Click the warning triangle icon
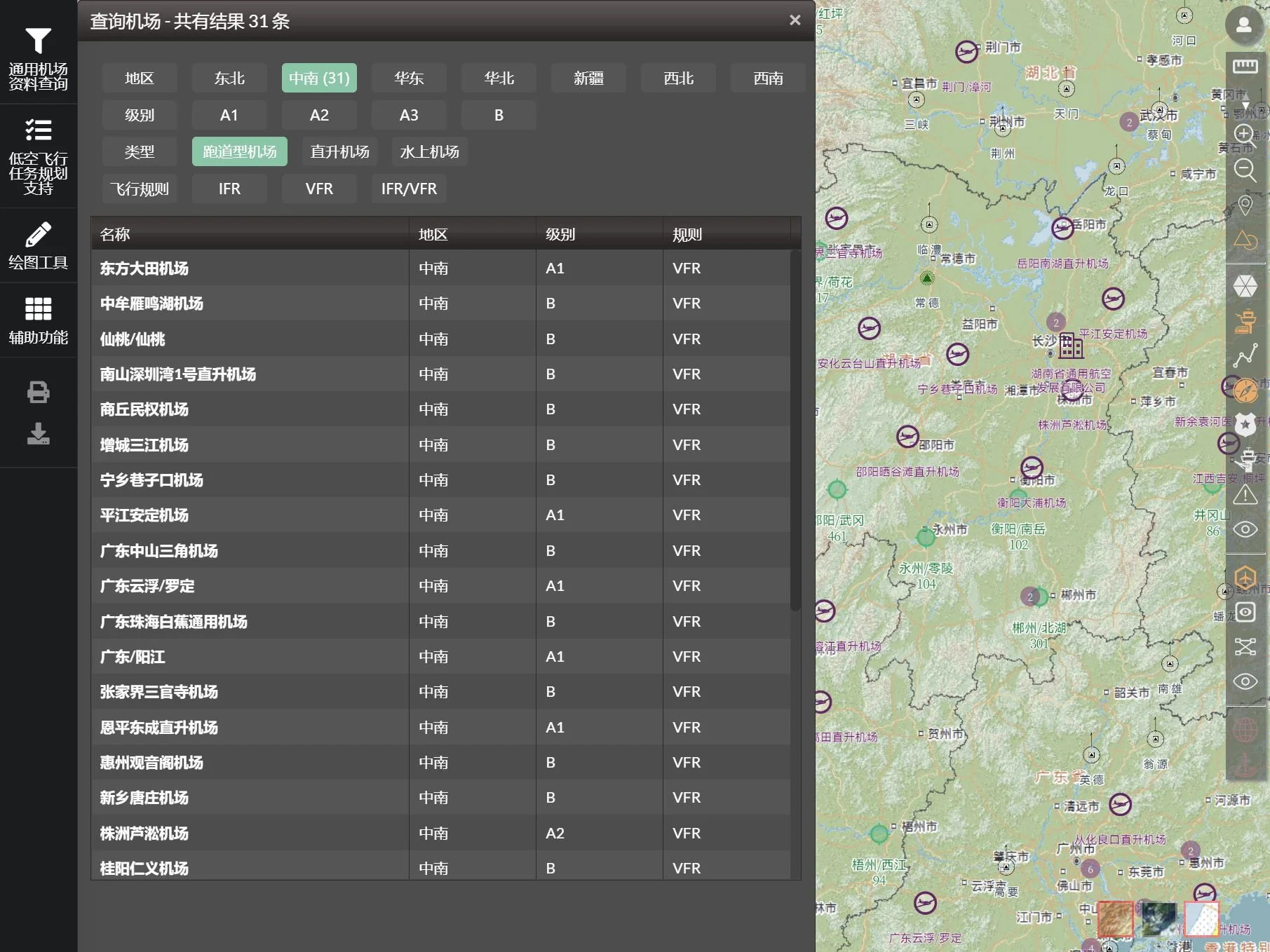This screenshot has height=952, width=1270. (x=1245, y=495)
